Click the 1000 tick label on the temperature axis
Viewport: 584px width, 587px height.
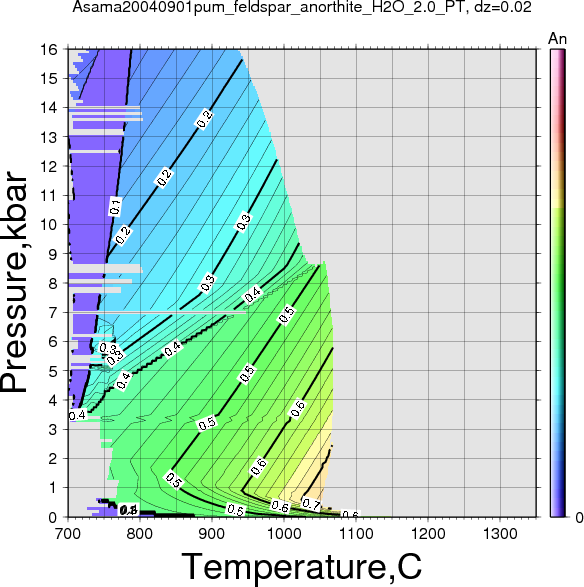[x=284, y=533]
